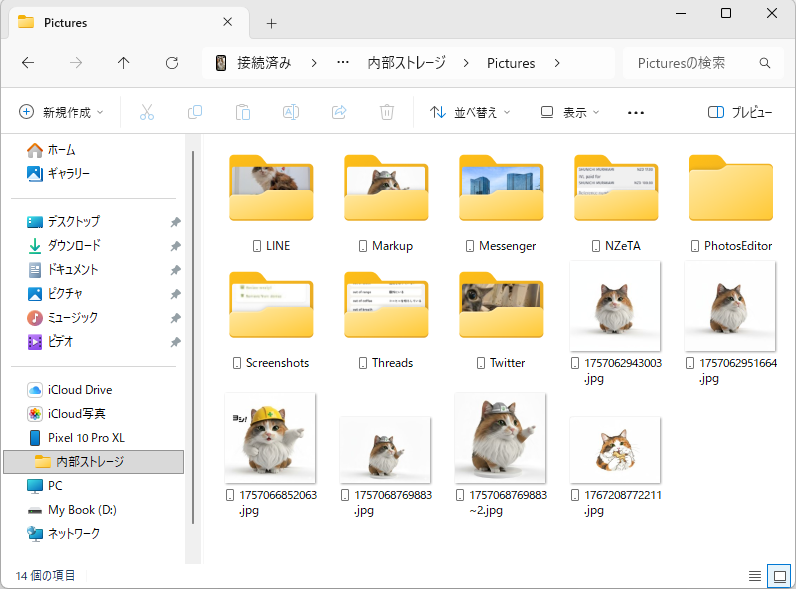Click the phone device icon in address bar
Screen dimensions: 796x589
tap(221, 63)
